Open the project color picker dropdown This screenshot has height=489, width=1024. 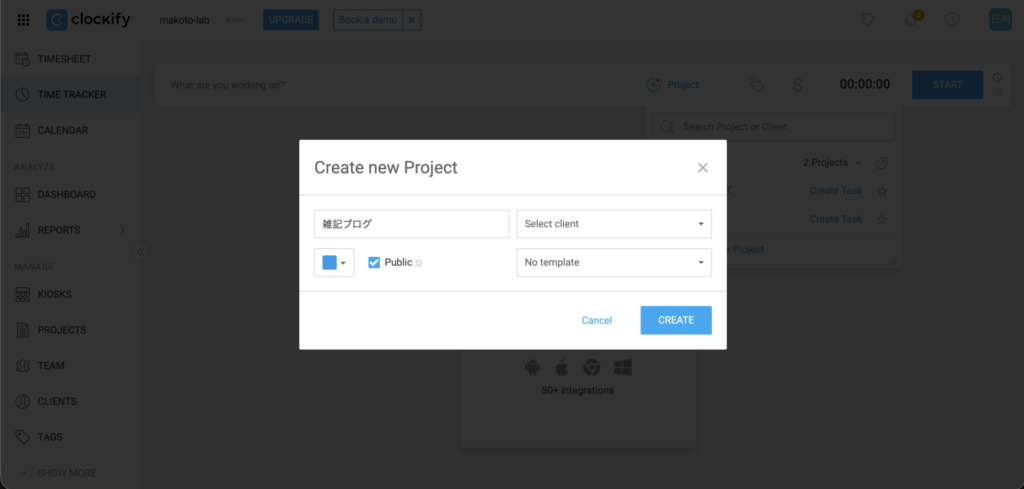point(334,263)
